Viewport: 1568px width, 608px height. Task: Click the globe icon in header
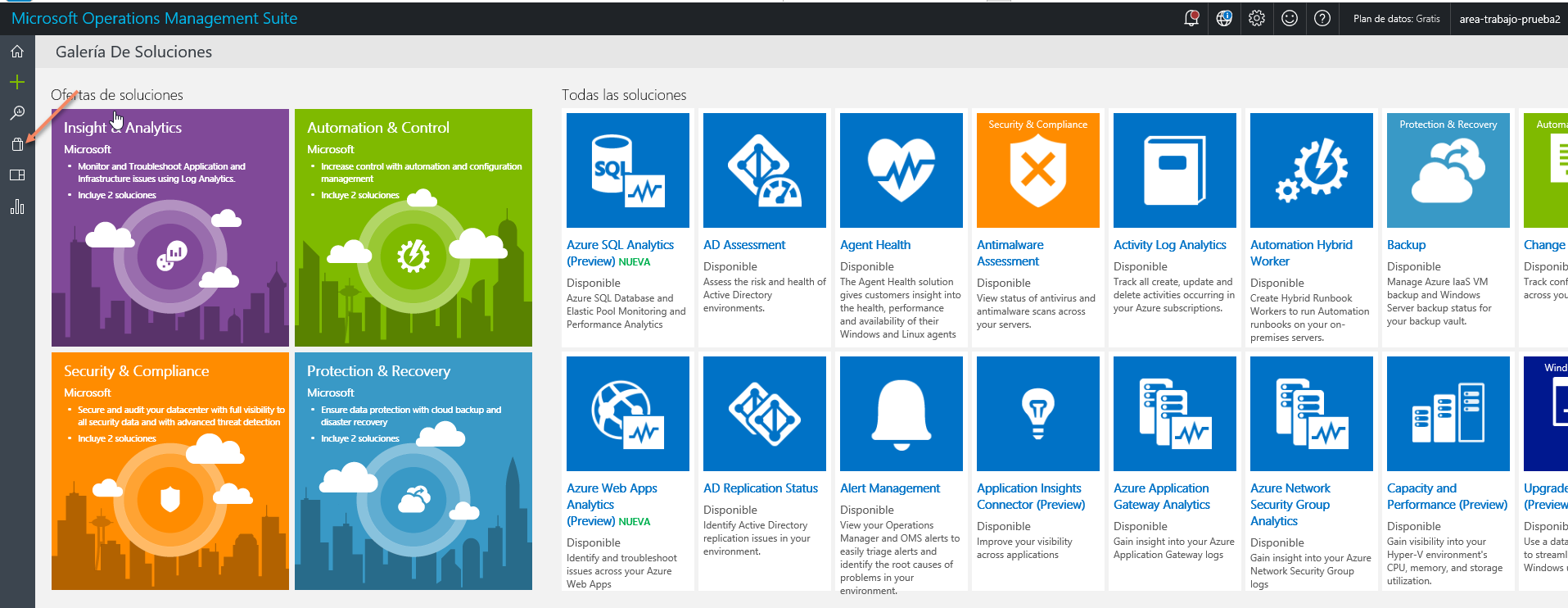click(x=1224, y=18)
